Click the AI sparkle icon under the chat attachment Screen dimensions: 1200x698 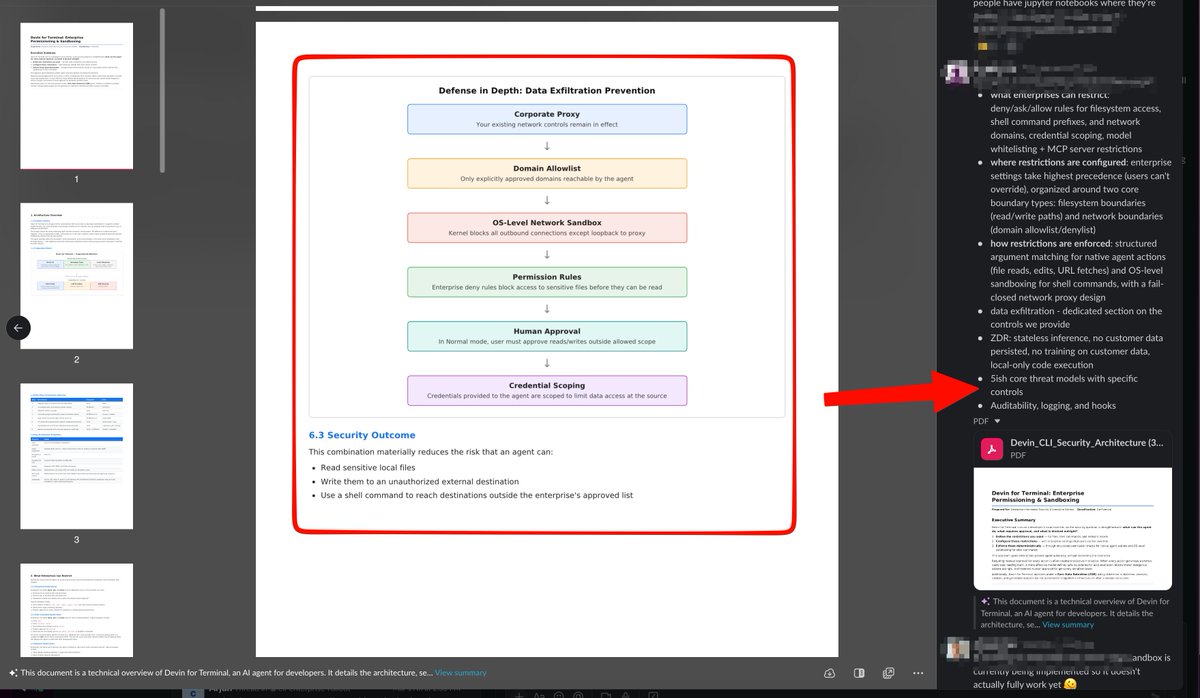coord(985,600)
